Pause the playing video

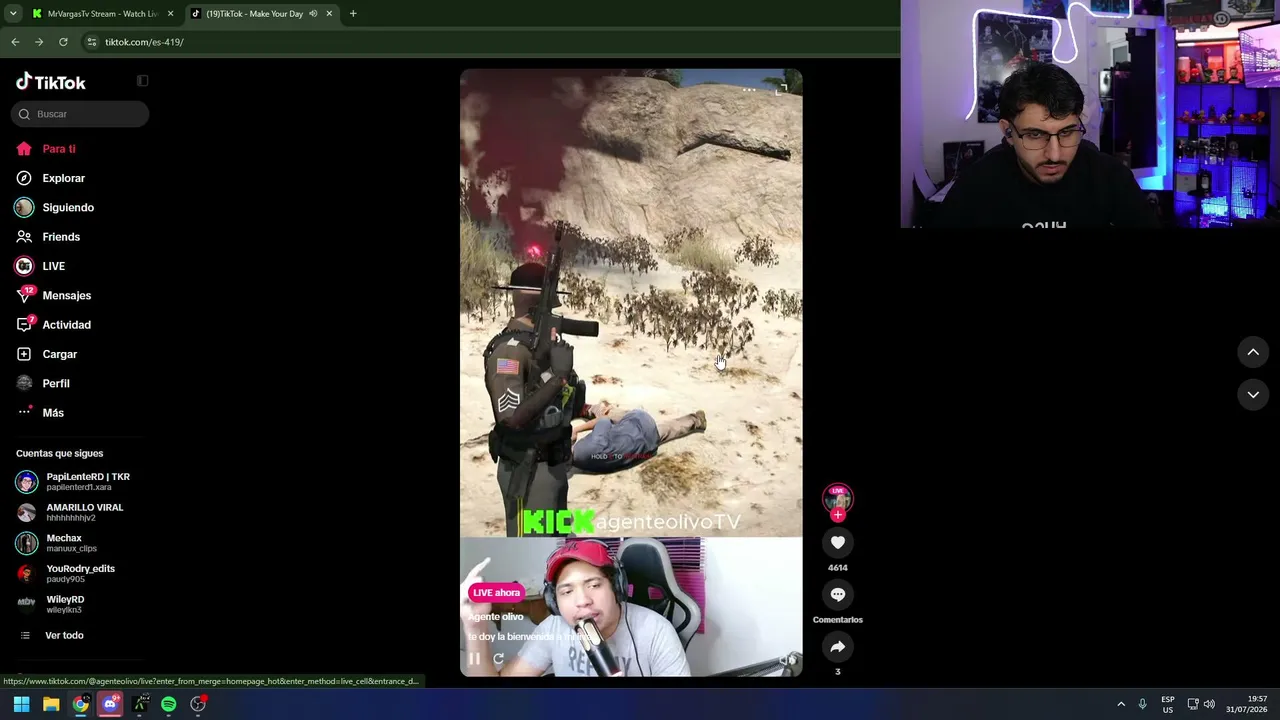(474, 658)
